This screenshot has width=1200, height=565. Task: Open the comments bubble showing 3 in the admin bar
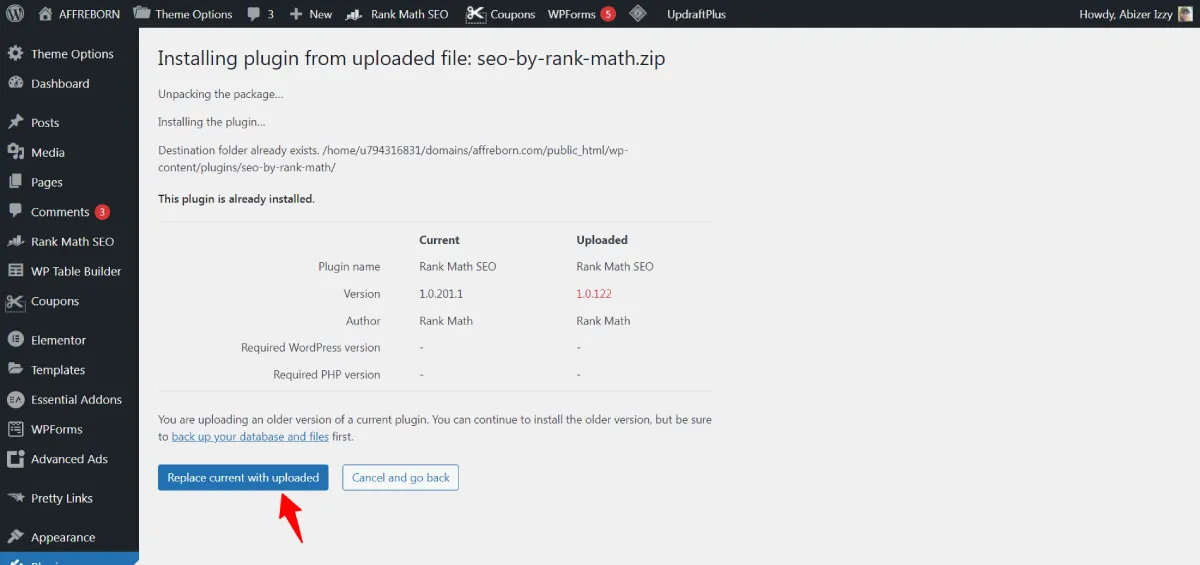pos(260,14)
